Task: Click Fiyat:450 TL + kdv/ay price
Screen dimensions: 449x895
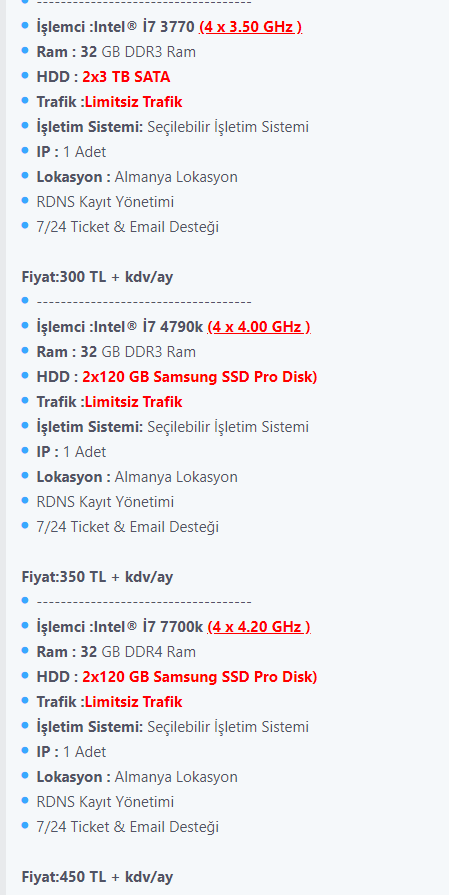Action: (98, 877)
